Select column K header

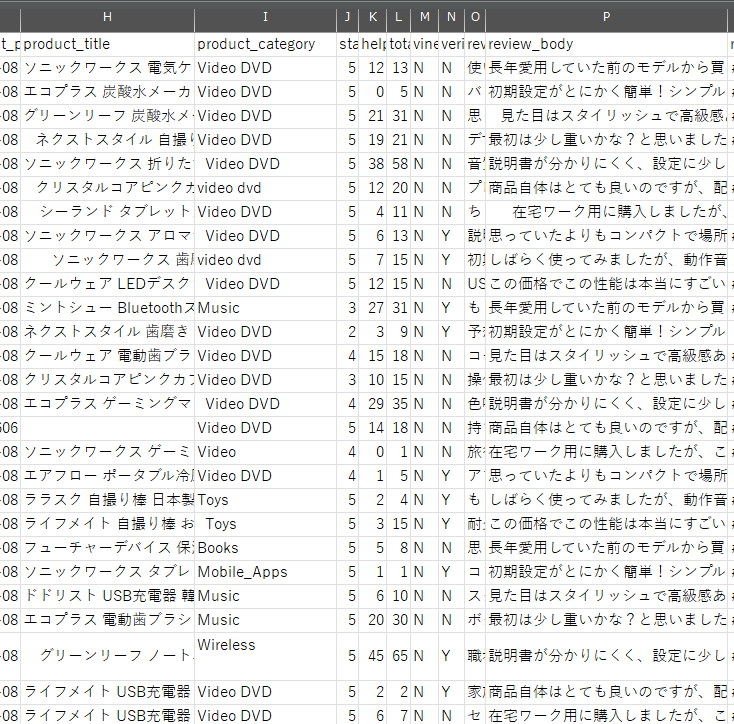(373, 17)
